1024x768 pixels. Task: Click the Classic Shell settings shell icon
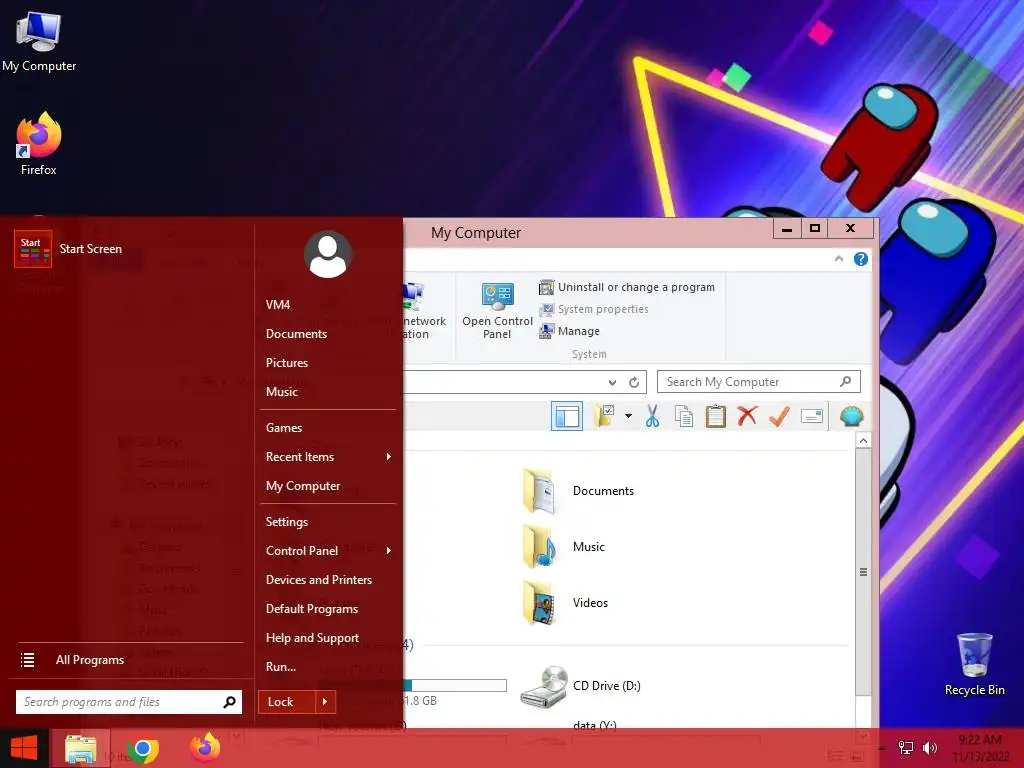[852, 416]
